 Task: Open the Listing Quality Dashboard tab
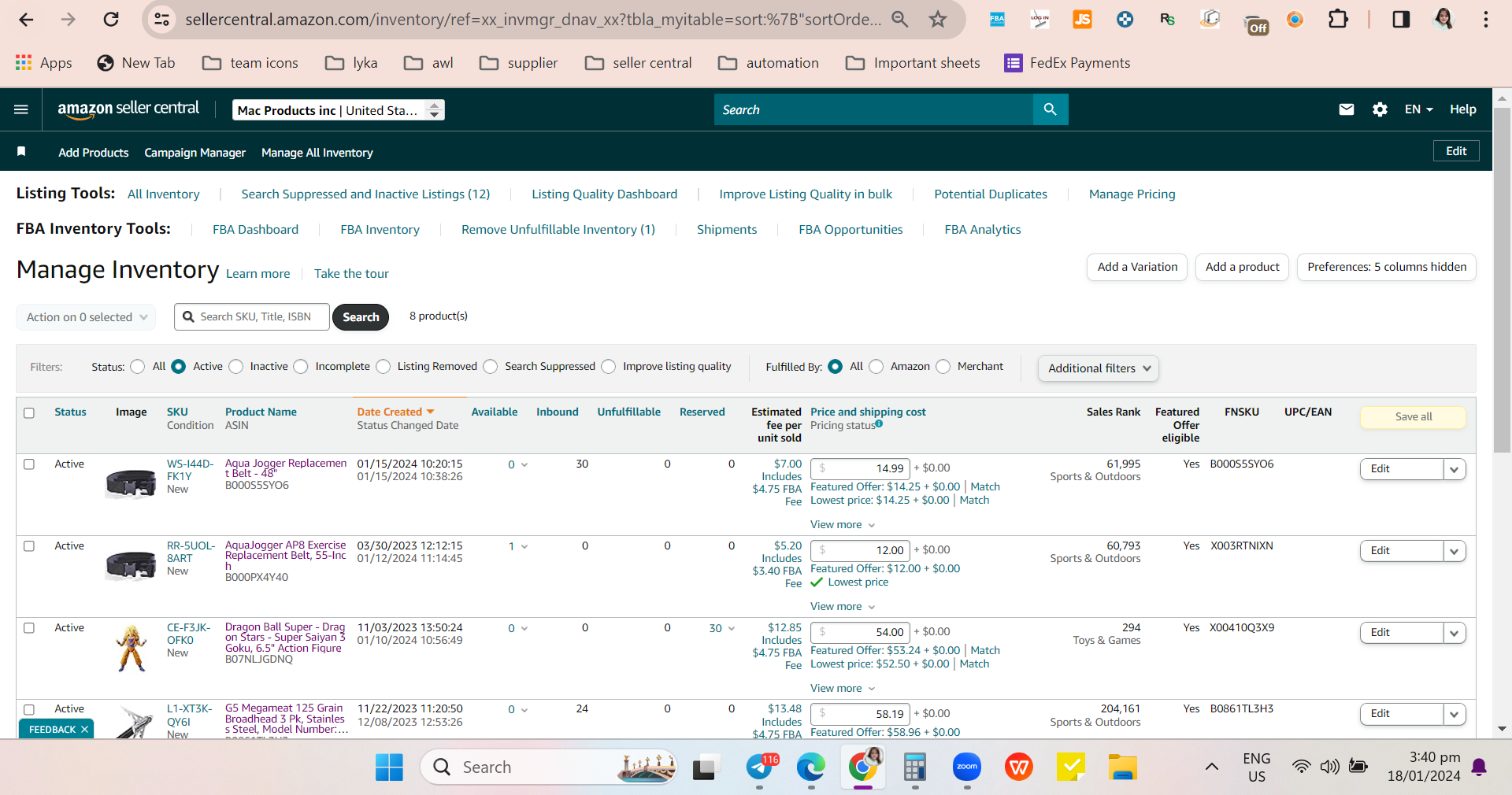(604, 194)
